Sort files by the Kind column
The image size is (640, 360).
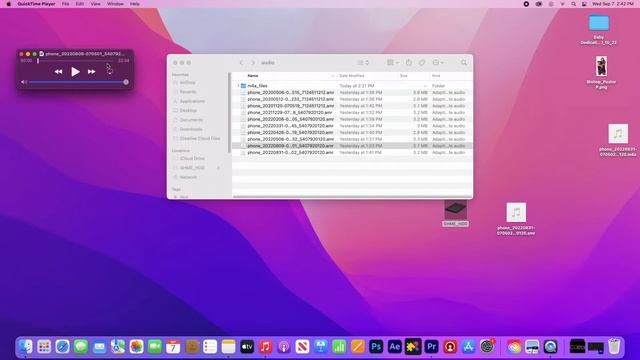pyautogui.click(x=436, y=76)
